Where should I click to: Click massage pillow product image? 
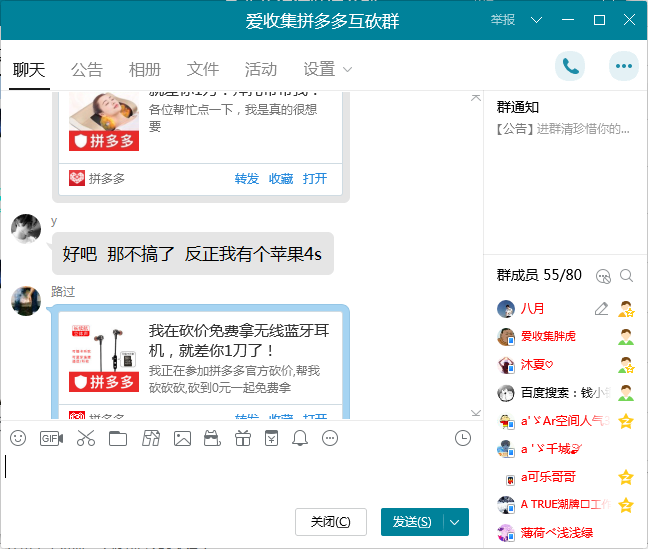click(104, 122)
